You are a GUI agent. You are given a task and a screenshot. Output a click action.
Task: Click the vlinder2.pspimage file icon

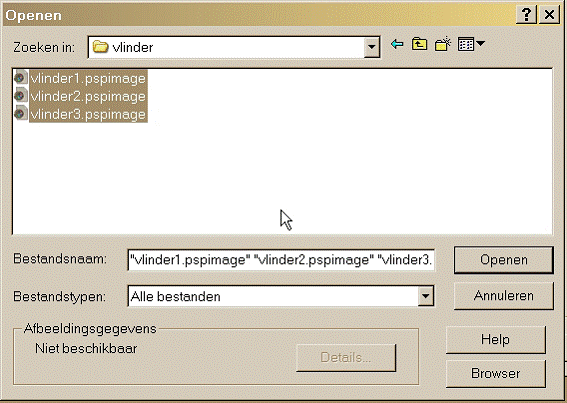[x=20, y=96]
